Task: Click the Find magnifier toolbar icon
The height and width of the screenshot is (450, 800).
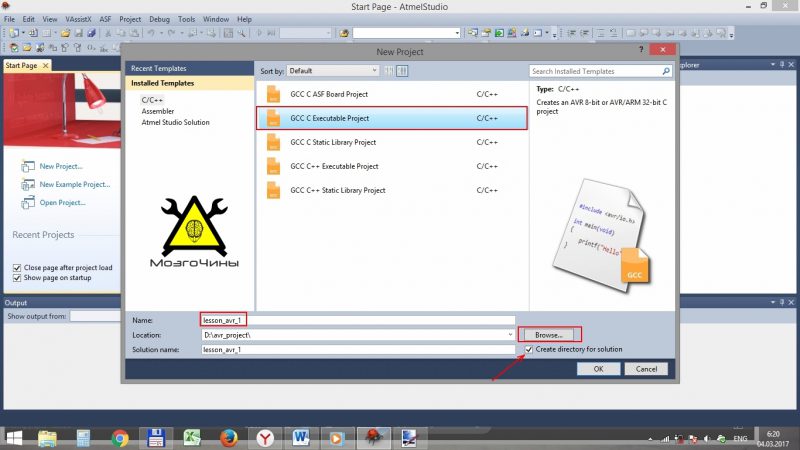Action: tap(241, 33)
